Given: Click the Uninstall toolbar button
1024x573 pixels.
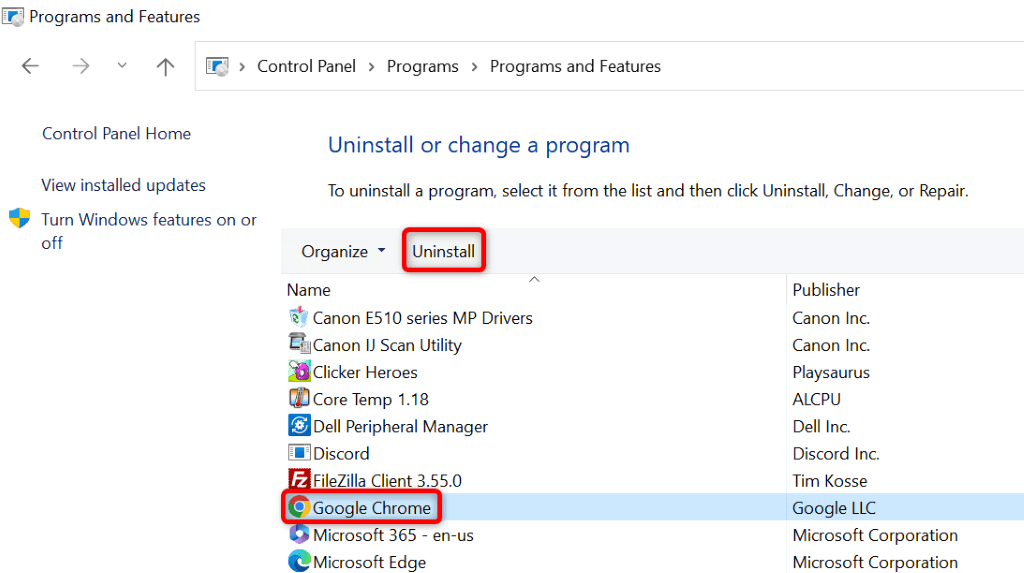Looking at the screenshot, I should [x=444, y=252].
